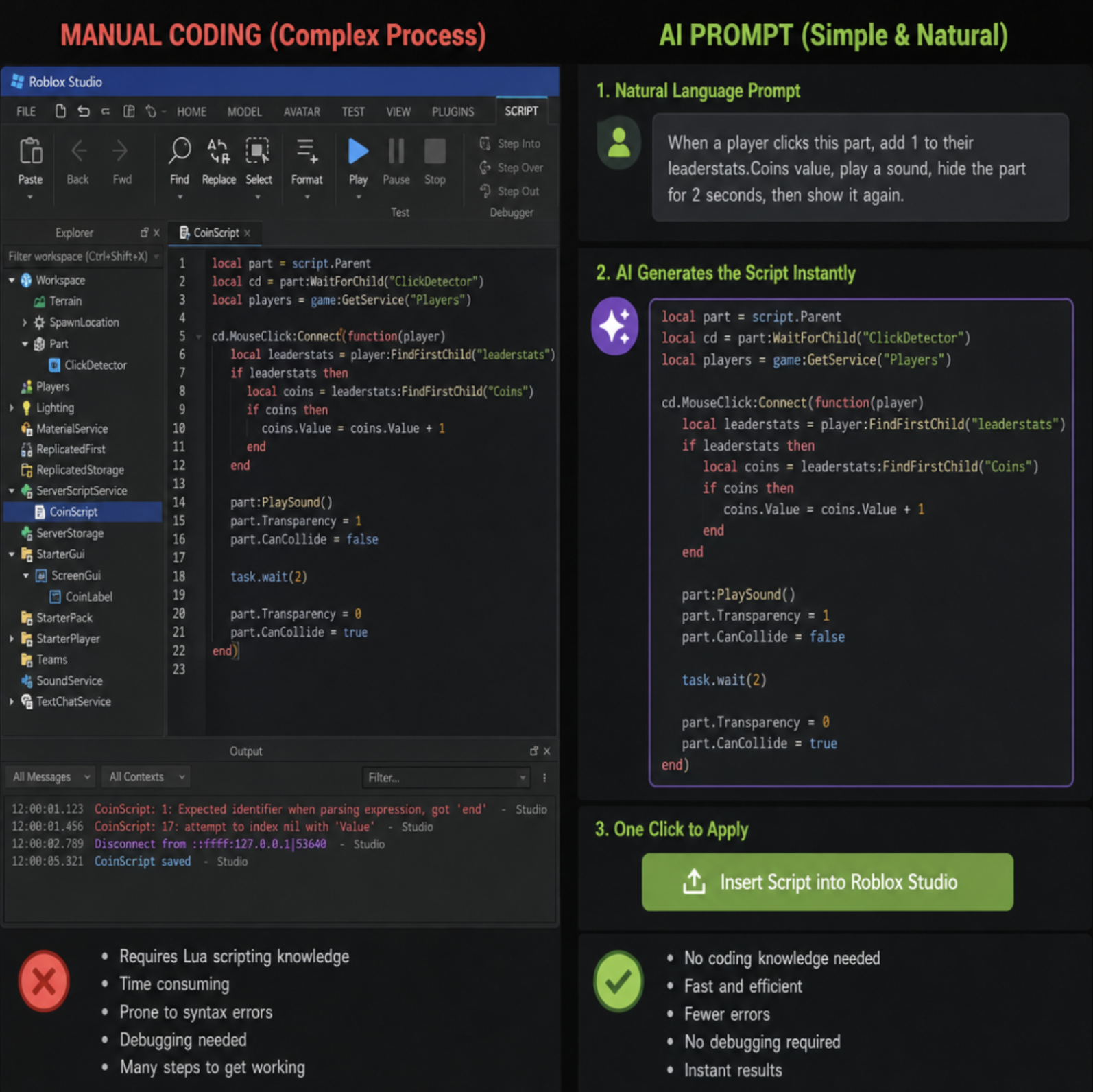Collapse code fold arrow on line 5
This screenshot has width=1093, height=1092.
(199, 337)
